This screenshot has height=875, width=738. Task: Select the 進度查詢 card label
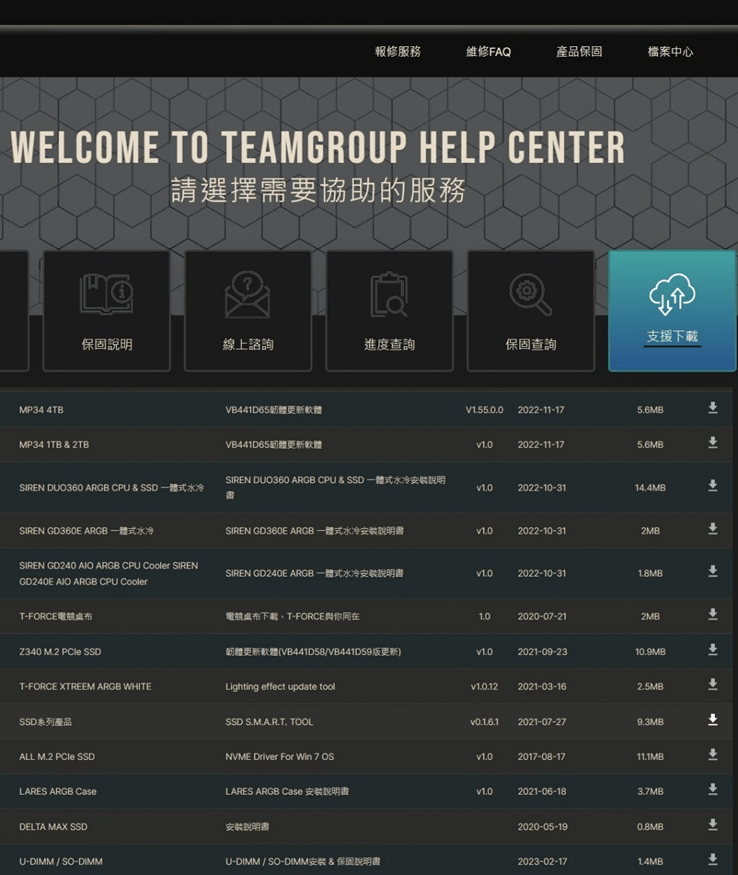tap(389, 344)
